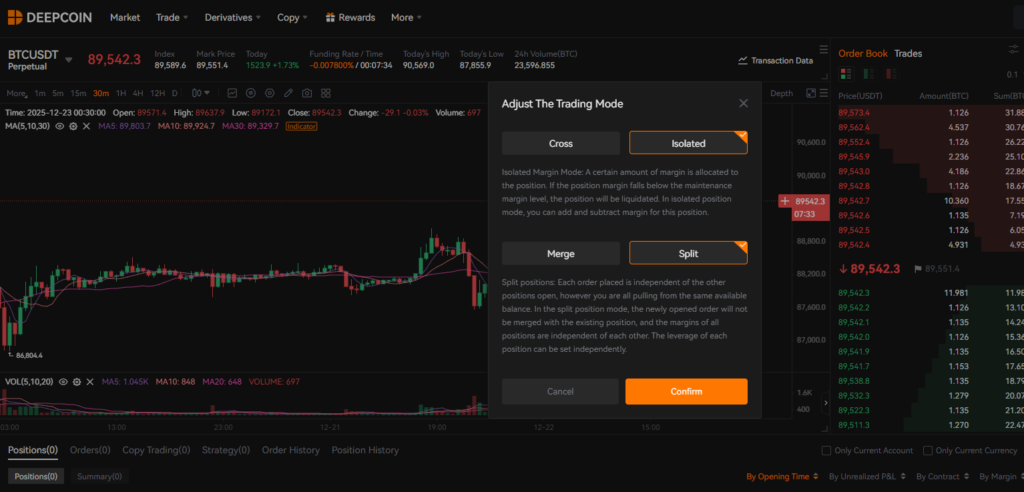Open the Strategy(0) tab
The image size is (1024, 492).
pyautogui.click(x=226, y=450)
